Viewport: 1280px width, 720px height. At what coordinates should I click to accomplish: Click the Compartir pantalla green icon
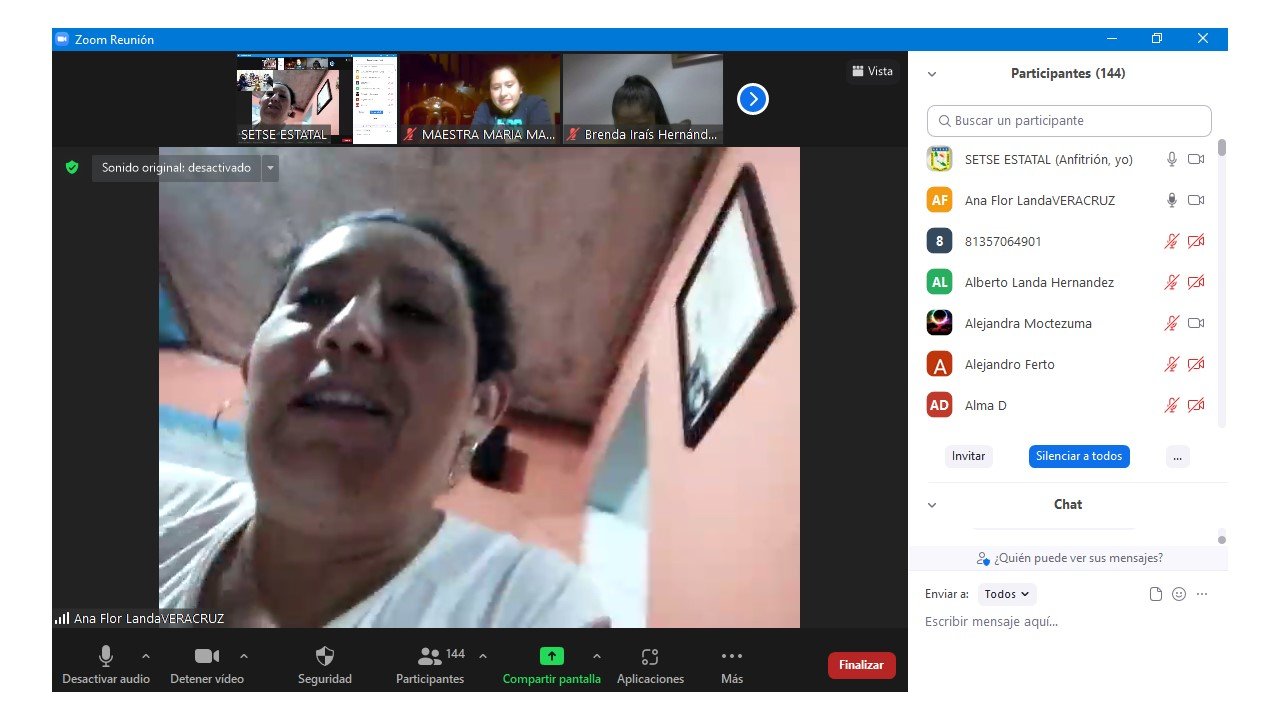click(x=552, y=657)
